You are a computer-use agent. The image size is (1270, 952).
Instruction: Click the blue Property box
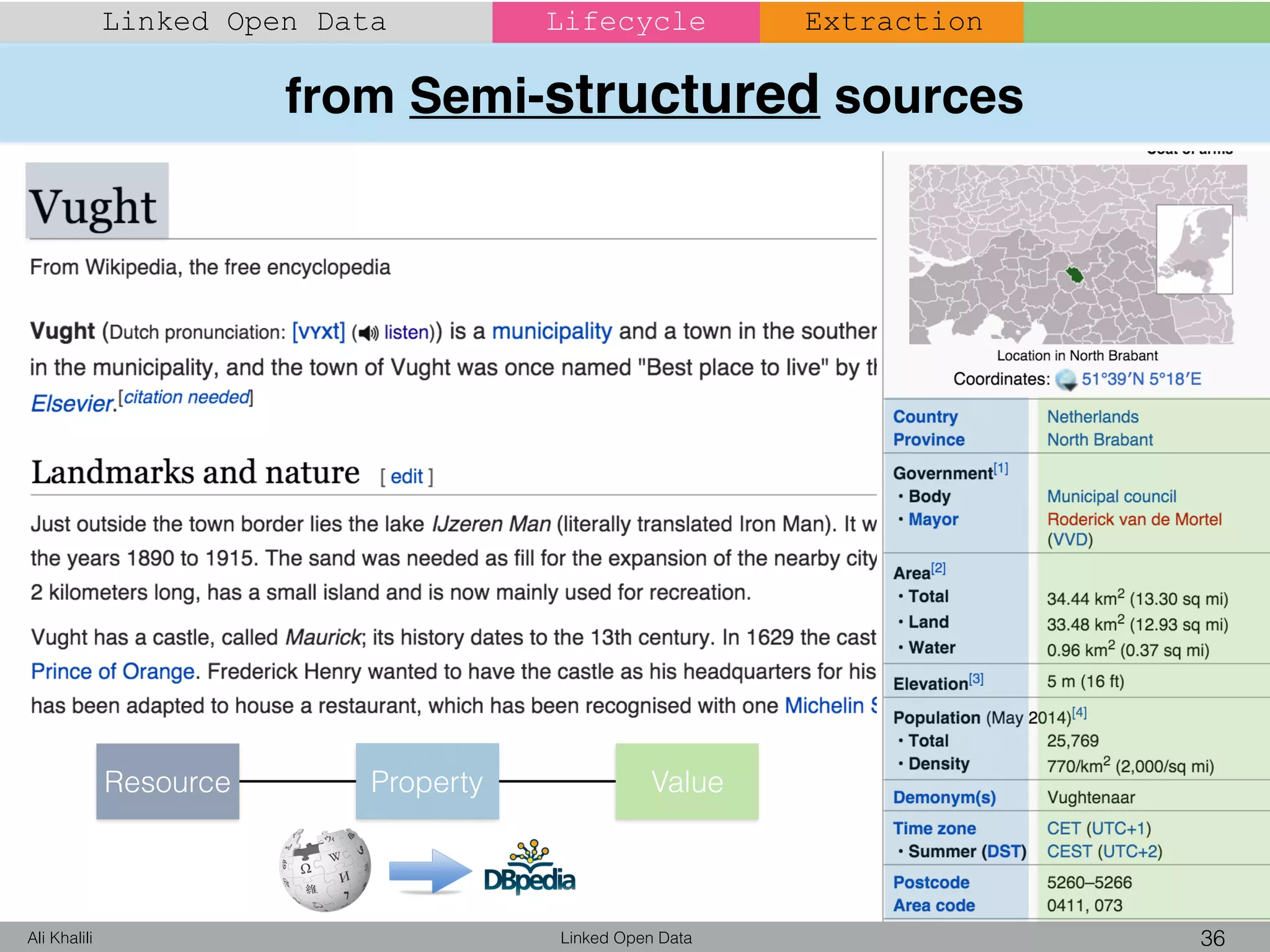(427, 782)
